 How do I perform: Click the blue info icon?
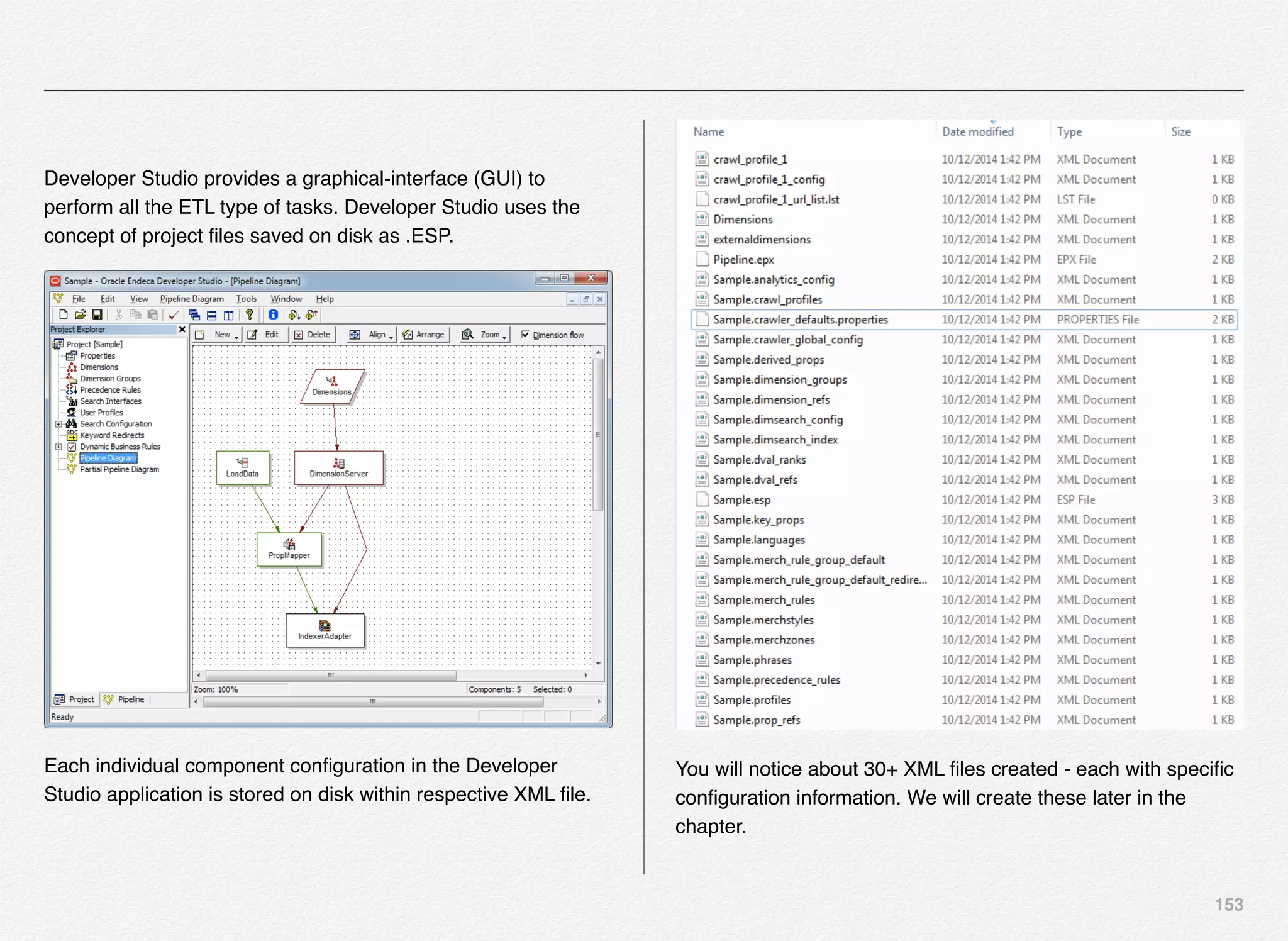click(273, 315)
